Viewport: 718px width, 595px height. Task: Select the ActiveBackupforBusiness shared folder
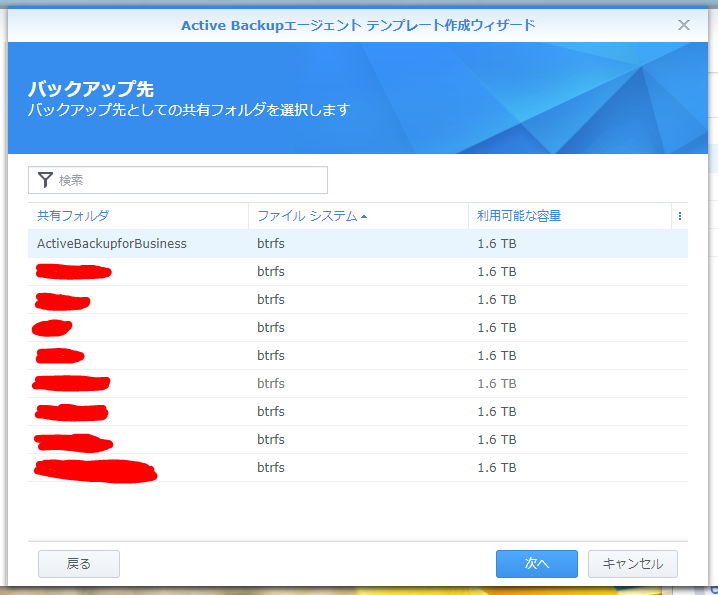click(358, 244)
